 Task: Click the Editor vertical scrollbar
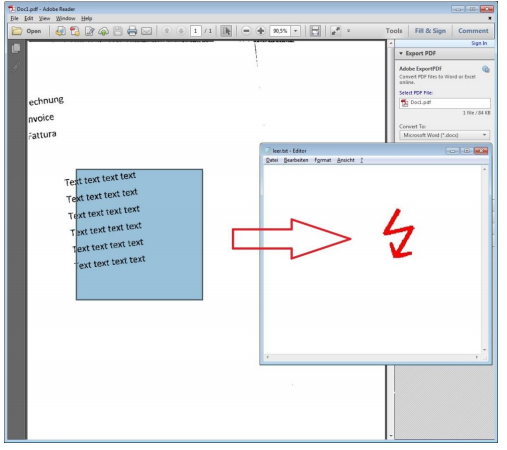click(484, 260)
